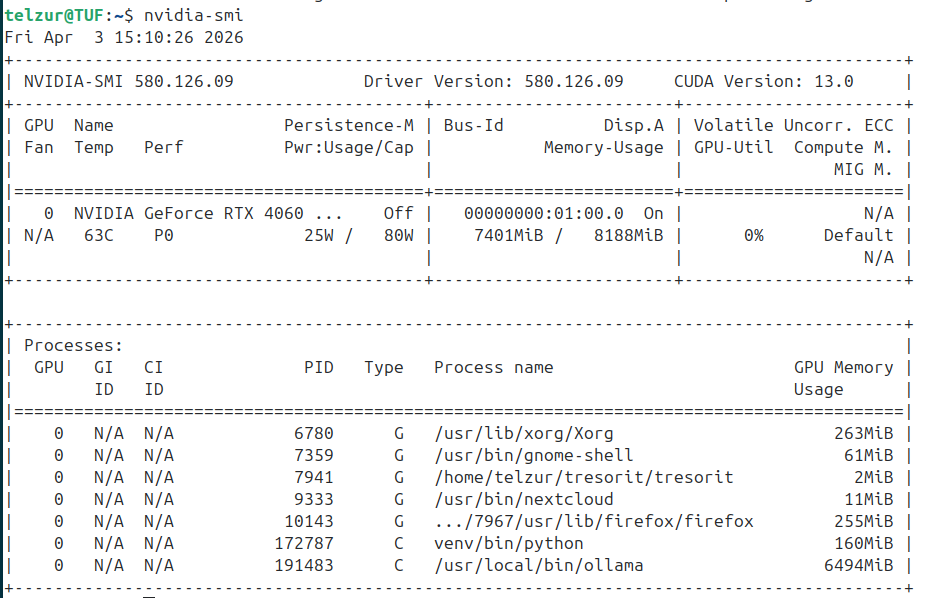Click the GPU name NVIDIA GeForce RTX 4060
925x598 pixels.
pos(208,213)
